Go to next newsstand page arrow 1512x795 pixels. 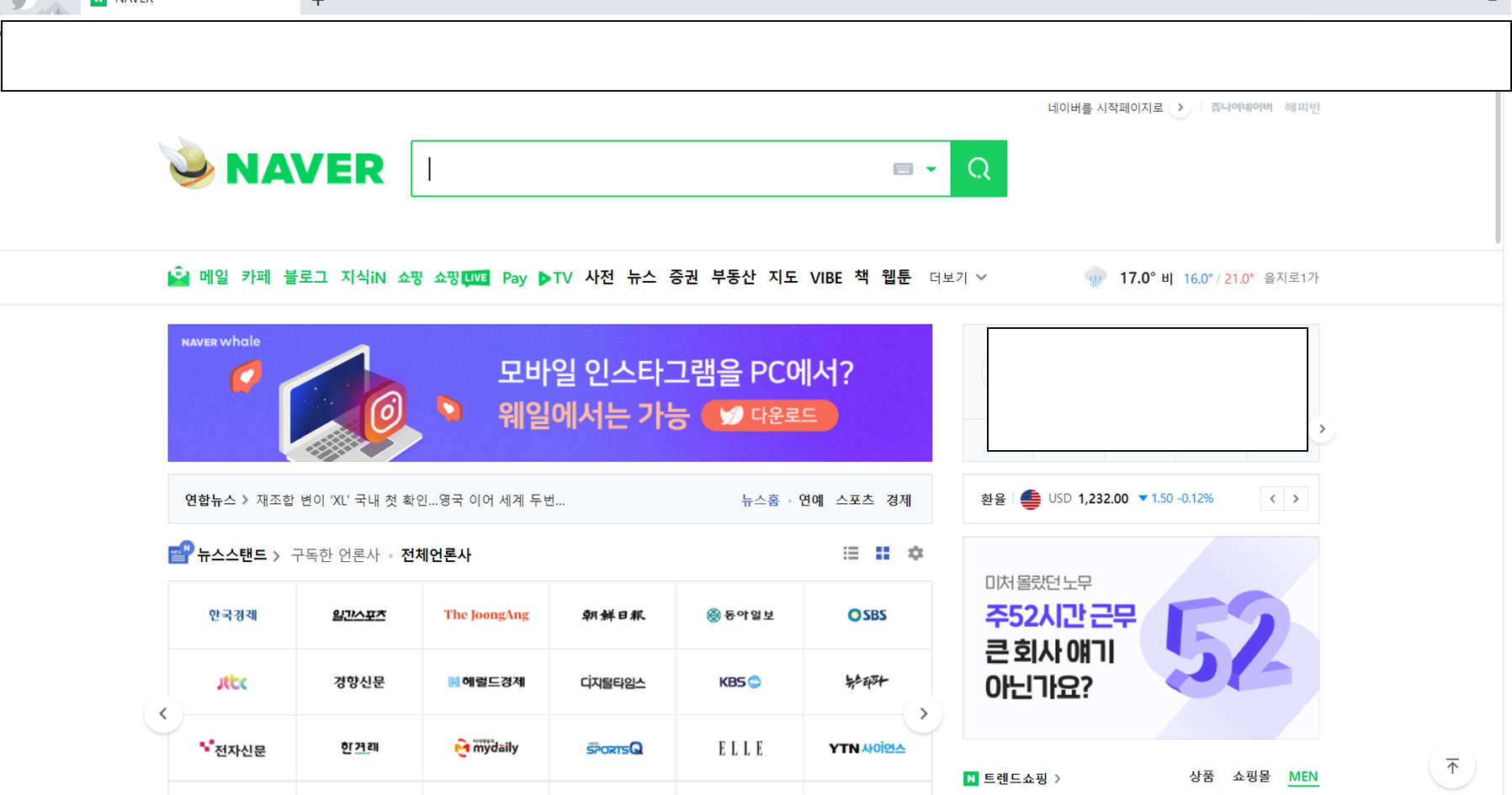[923, 713]
